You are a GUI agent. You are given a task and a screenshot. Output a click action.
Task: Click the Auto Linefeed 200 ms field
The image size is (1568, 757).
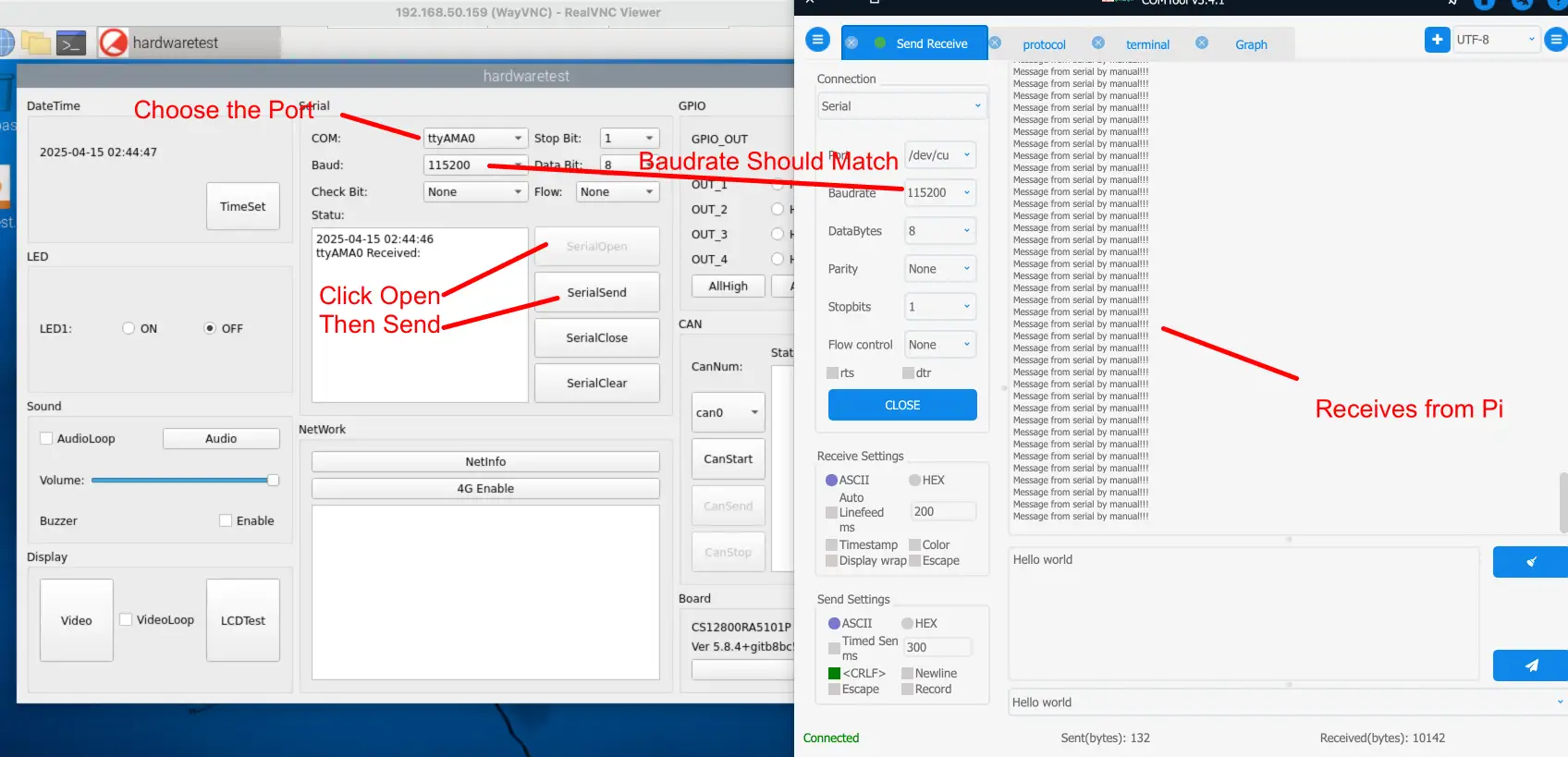943,511
